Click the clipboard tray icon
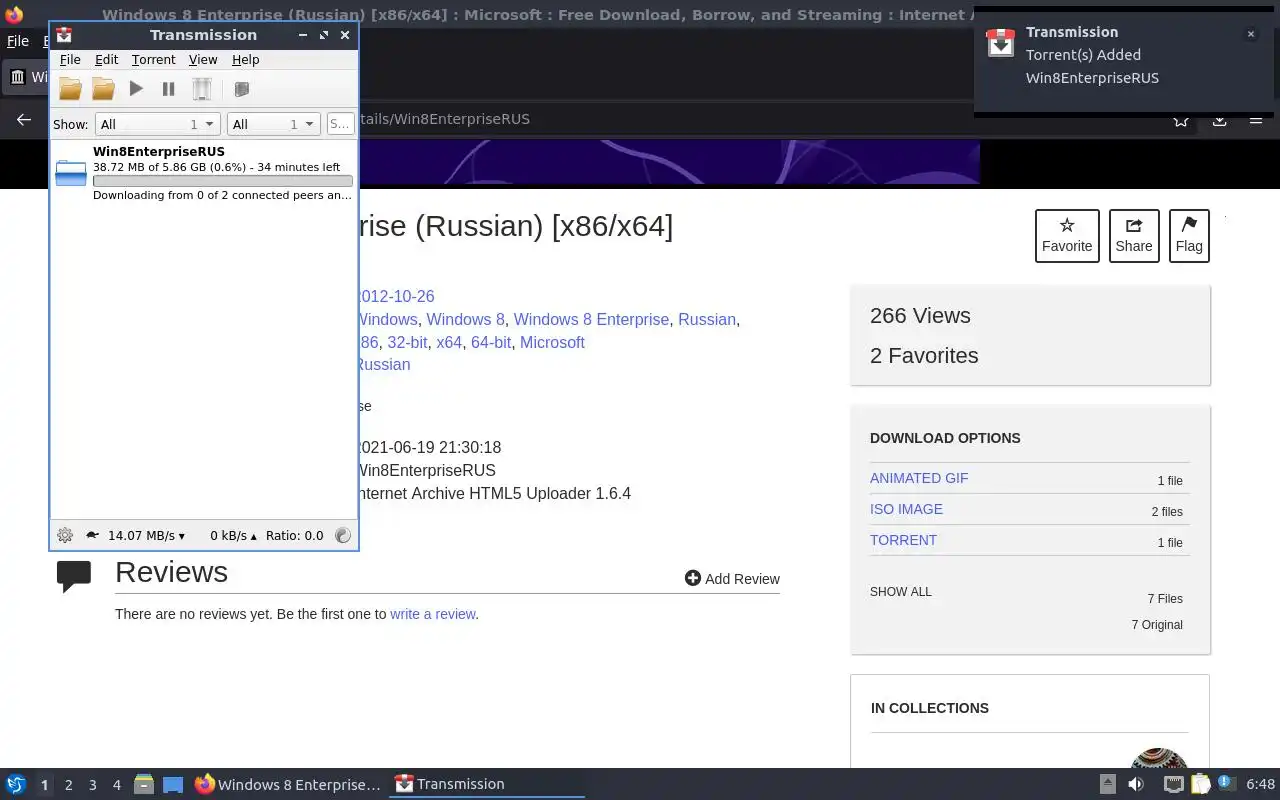The image size is (1280, 800). click(x=1201, y=784)
